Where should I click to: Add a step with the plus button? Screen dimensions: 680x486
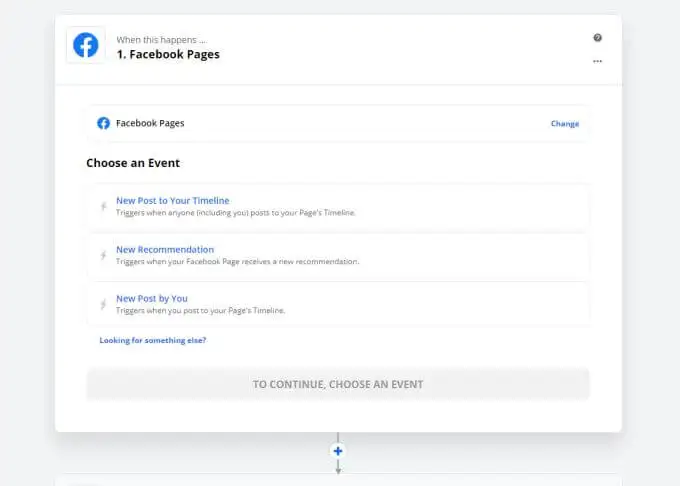(x=338, y=451)
